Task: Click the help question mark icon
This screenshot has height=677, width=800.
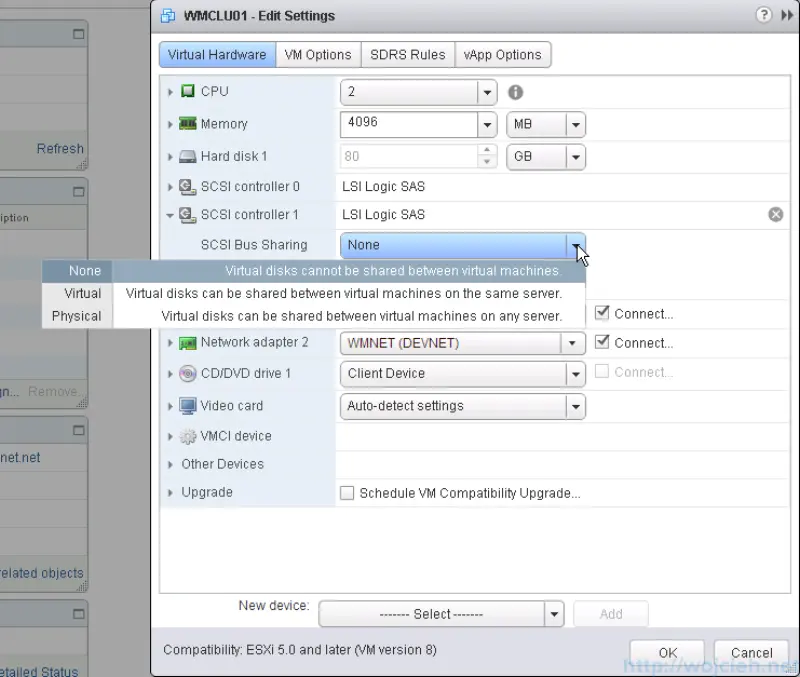Action: coord(763,15)
